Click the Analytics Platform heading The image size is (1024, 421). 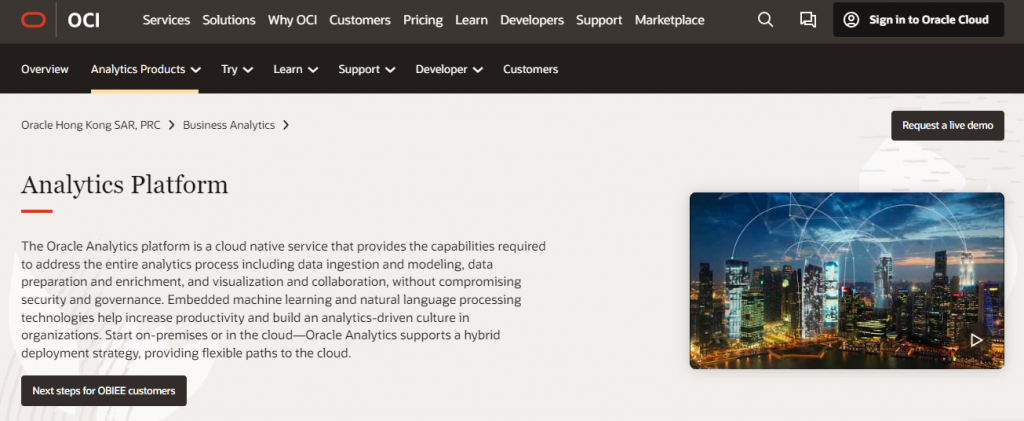[125, 185]
